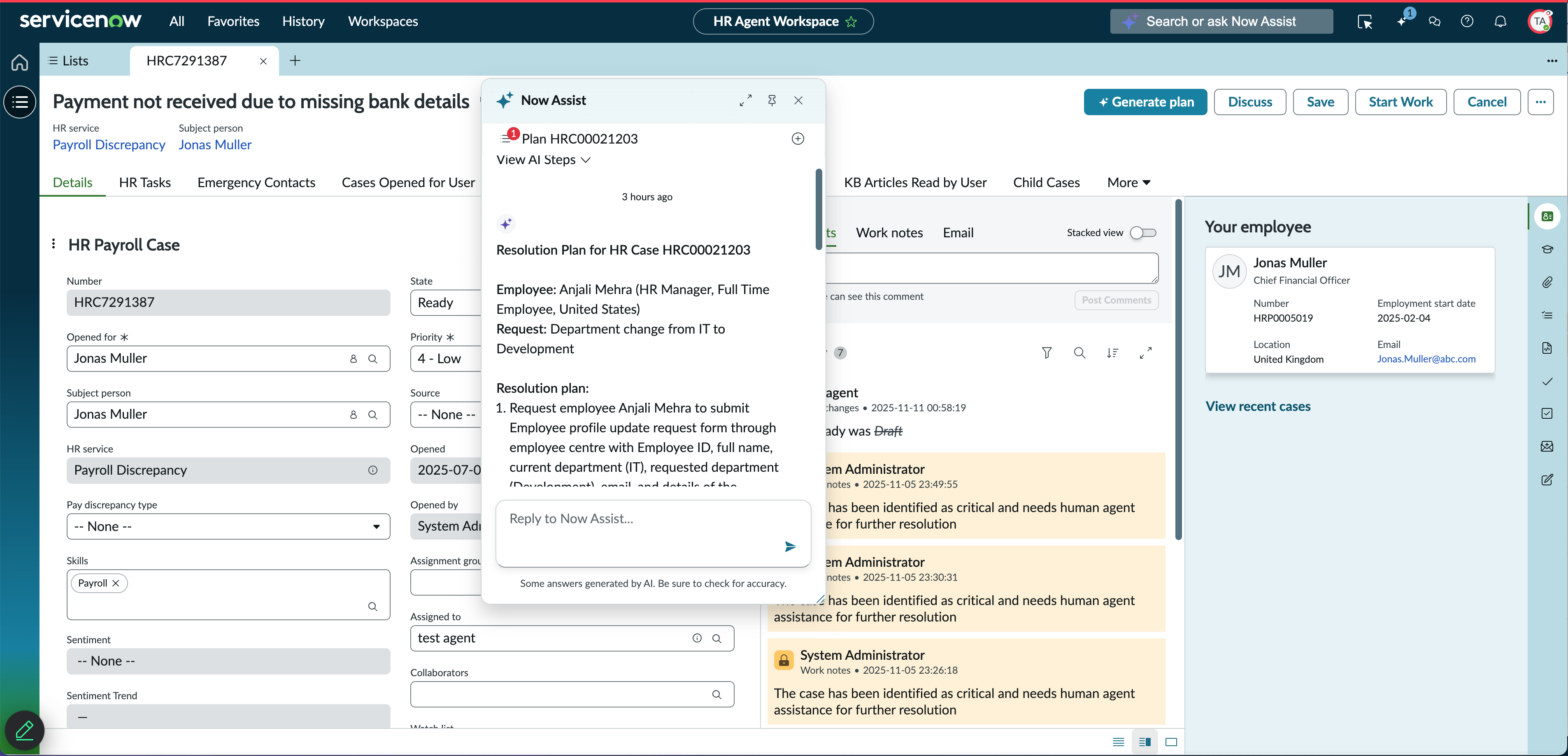This screenshot has height=756, width=1568.
Task: Expand the Now Assist panel to full size
Action: [746, 100]
